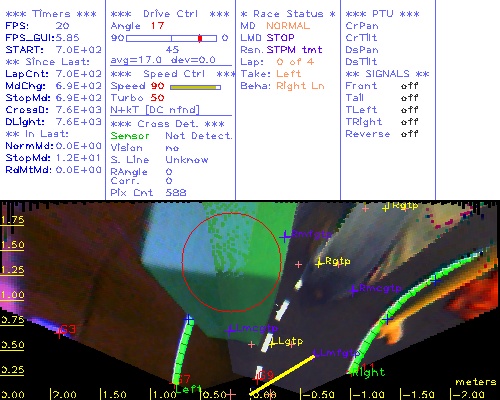This screenshot has height=400, width=500.
Task: Select the yellow Lgtp cross marker
Action: pos(272,343)
